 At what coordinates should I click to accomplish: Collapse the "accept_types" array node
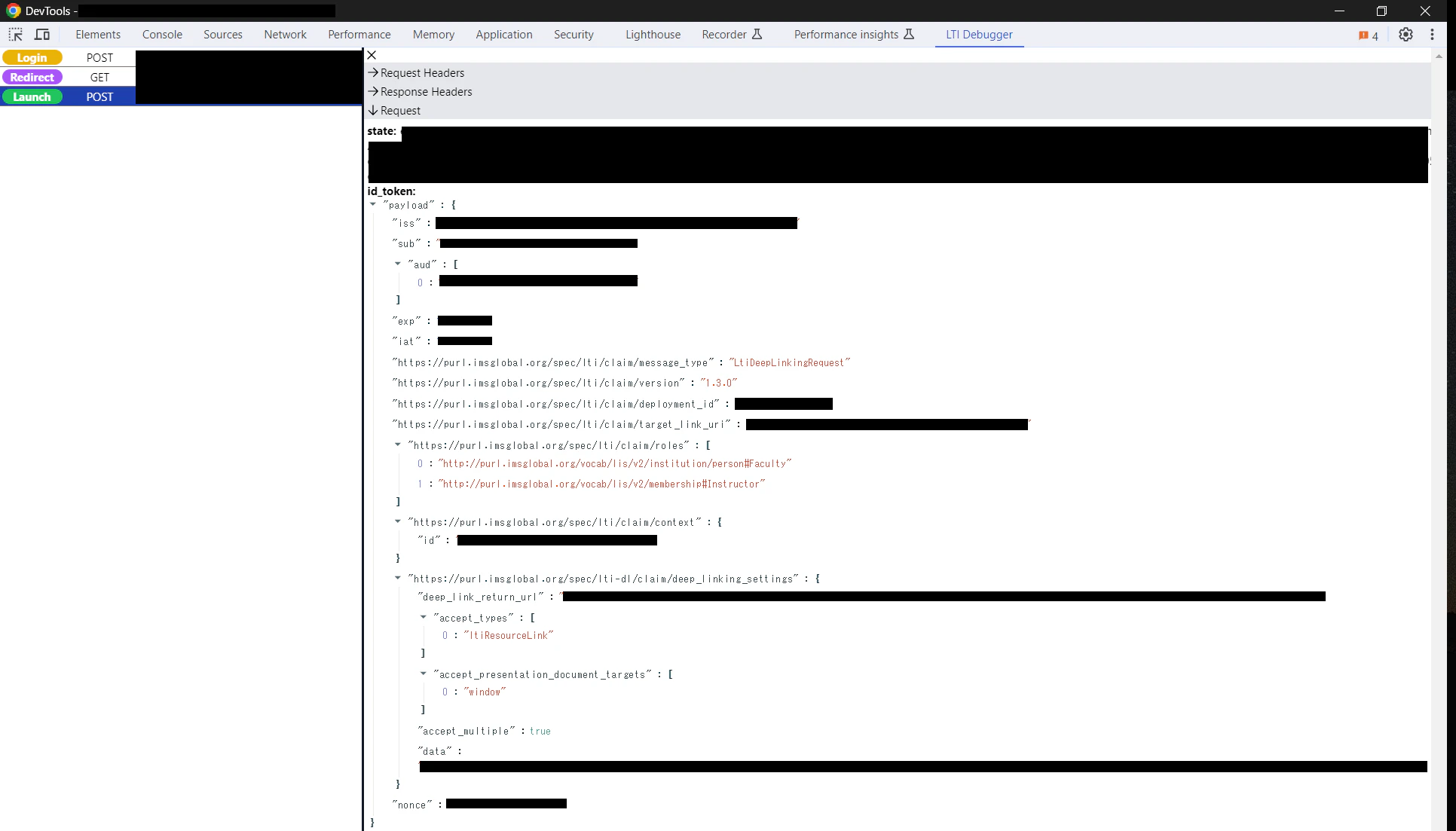(424, 618)
